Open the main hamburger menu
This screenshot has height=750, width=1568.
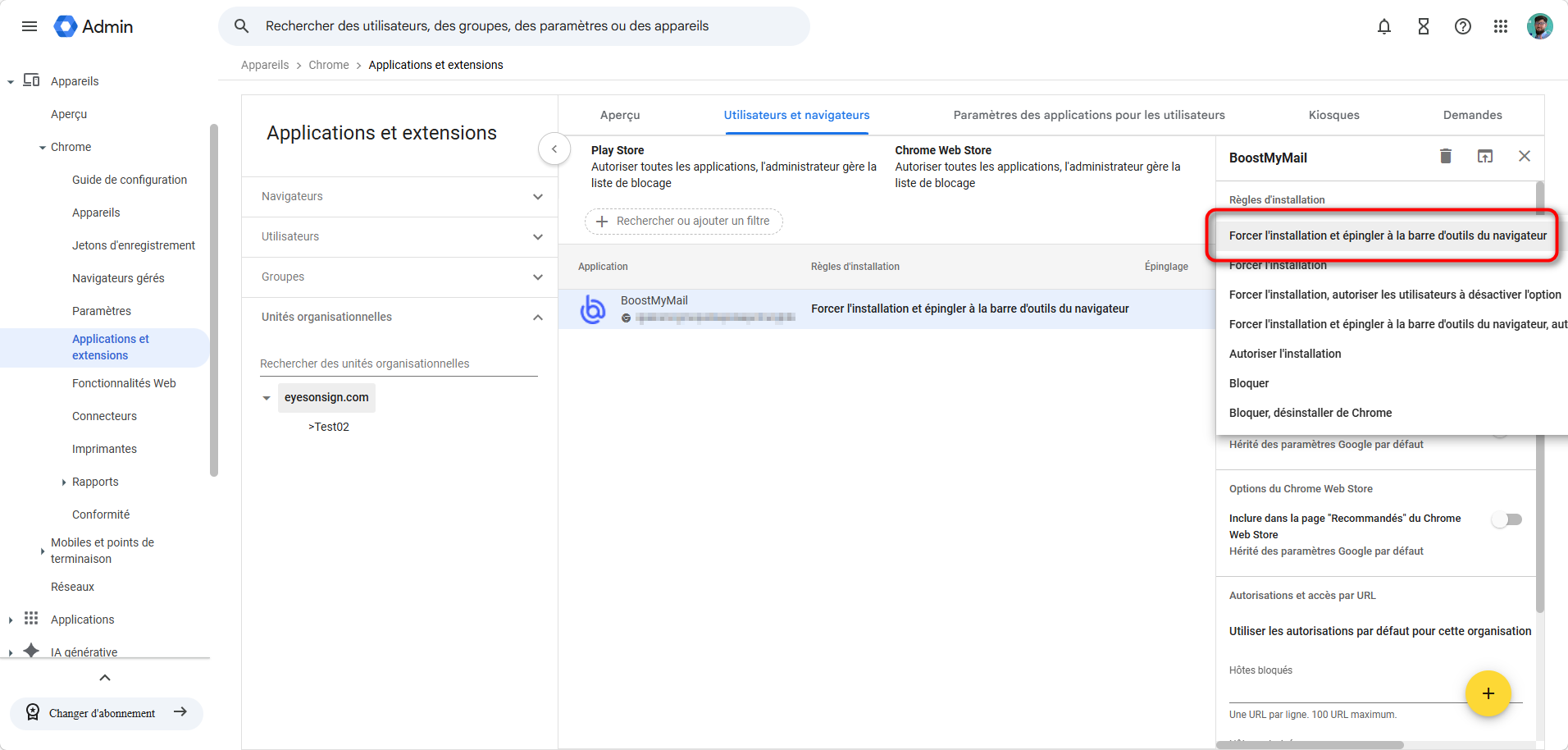point(30,26)
